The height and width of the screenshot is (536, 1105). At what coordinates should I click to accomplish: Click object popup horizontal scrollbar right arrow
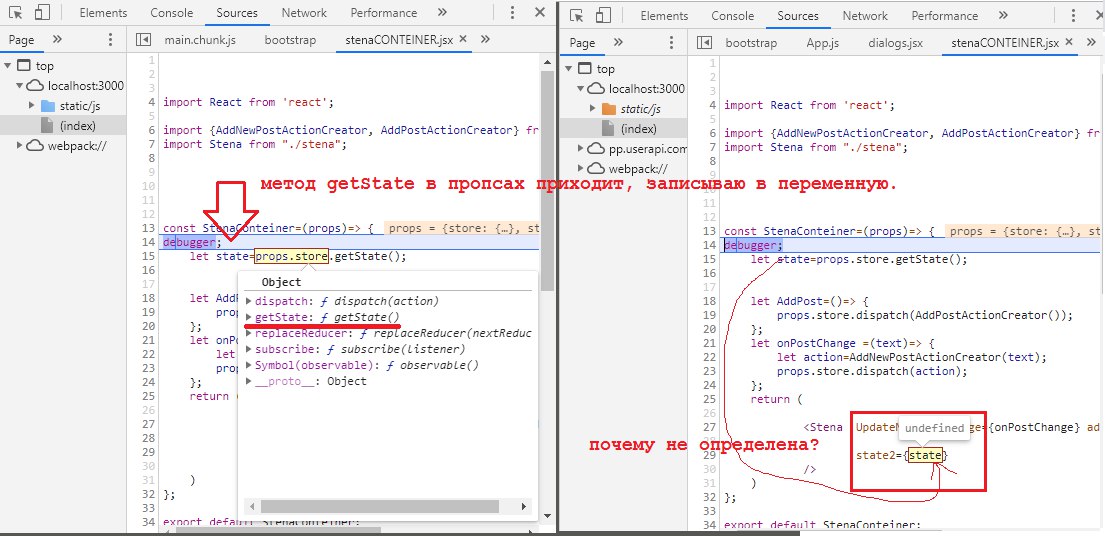tap(524, 506)
